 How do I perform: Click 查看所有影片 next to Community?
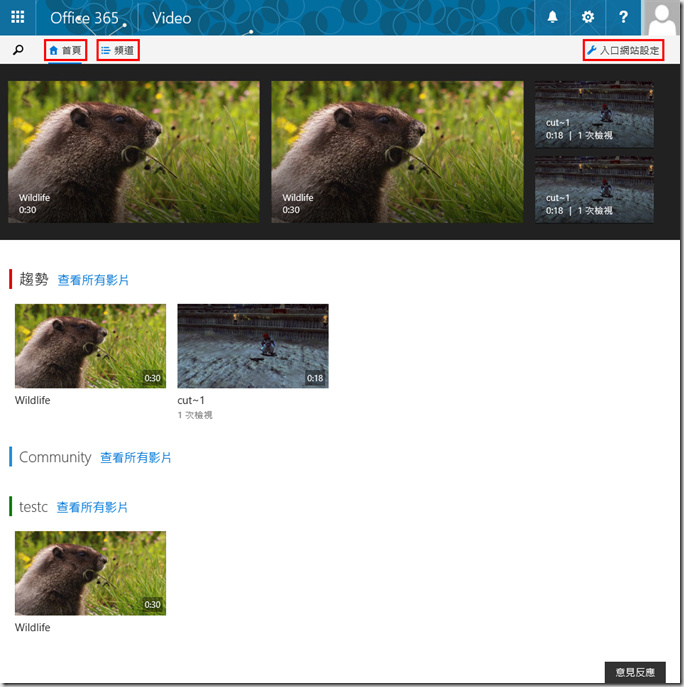pyautogui.click(x=135, y=457)
